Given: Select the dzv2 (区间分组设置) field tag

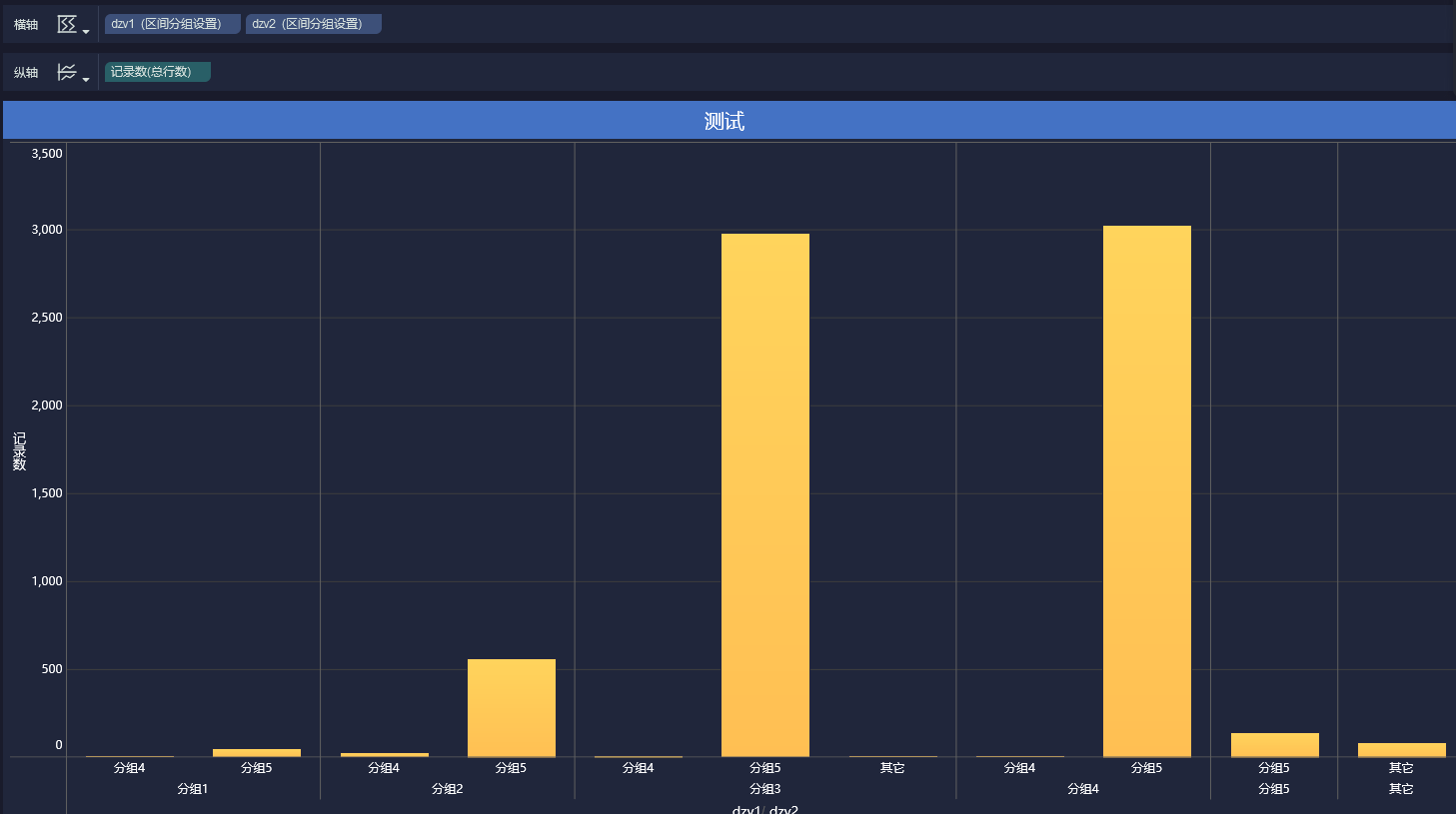Looking at the screenshot, I should point(314,24).
